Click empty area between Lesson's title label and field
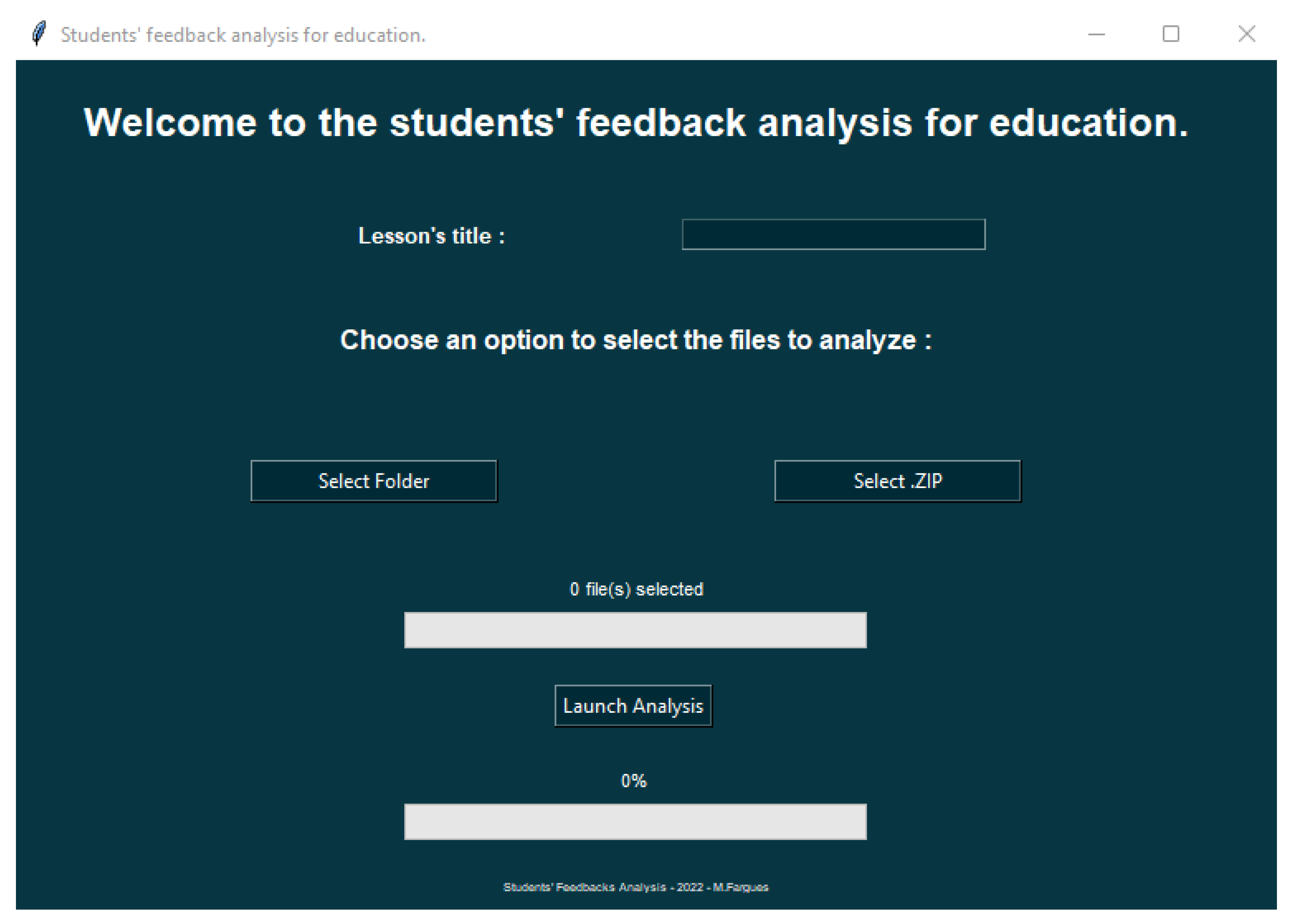The width and height of the screenshot is (1289, 924). (591, 234)
